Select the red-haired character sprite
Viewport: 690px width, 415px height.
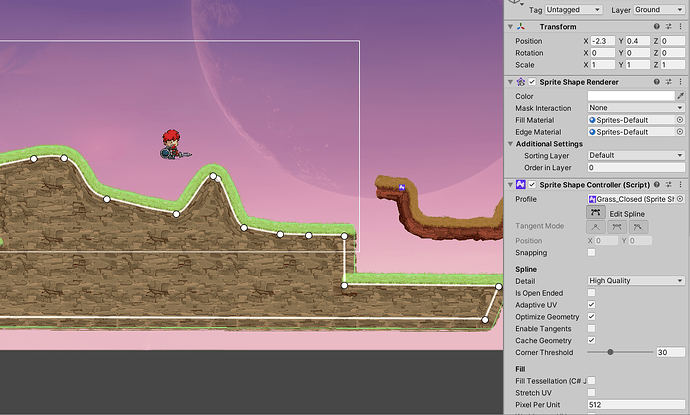tap(173, 144)
